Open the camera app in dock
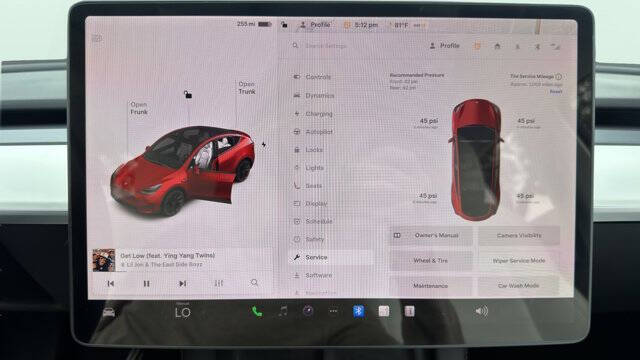The image size is (640, 360). tap(308, 311)
